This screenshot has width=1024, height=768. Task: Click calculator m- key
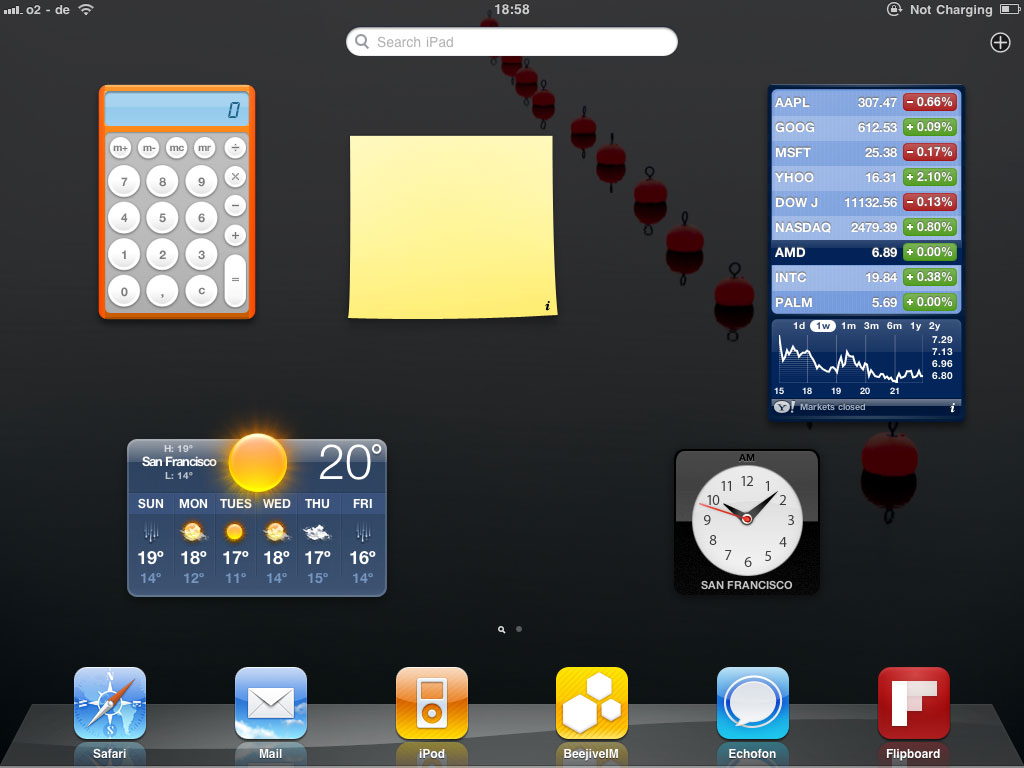(x=149, y=148)
